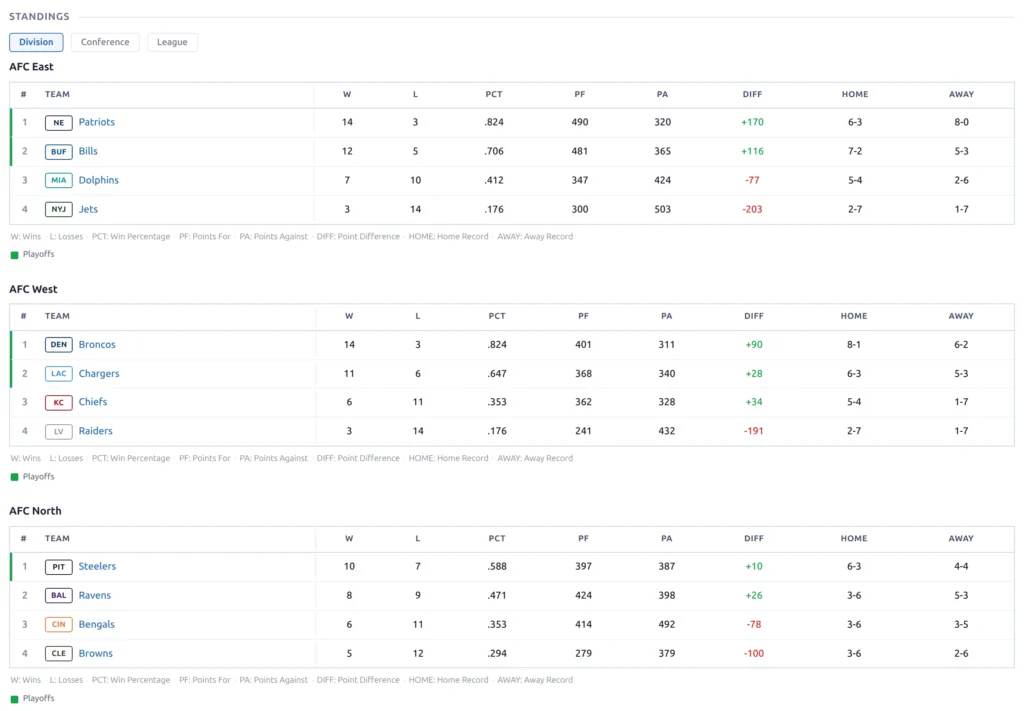This screenshot has height=711, width=1024.
Task: Click the Playoffs legend under AFC West
Action: [33, 477]
